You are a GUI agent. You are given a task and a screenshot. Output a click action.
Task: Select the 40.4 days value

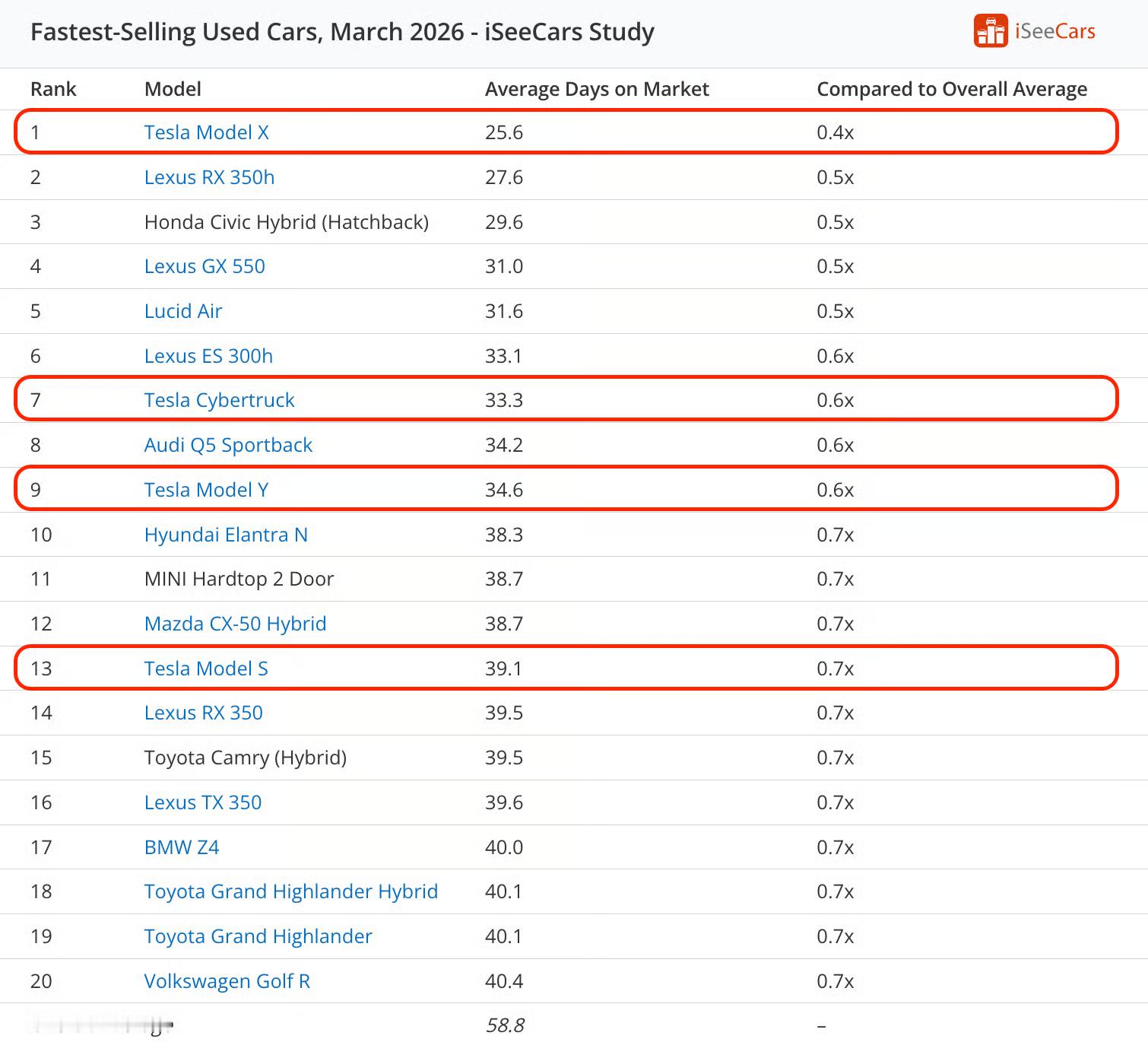click(x=504, y=981)
